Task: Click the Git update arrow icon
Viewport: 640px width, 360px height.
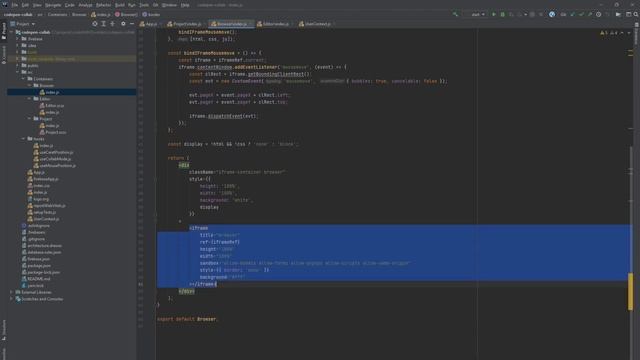Action: 572,14
